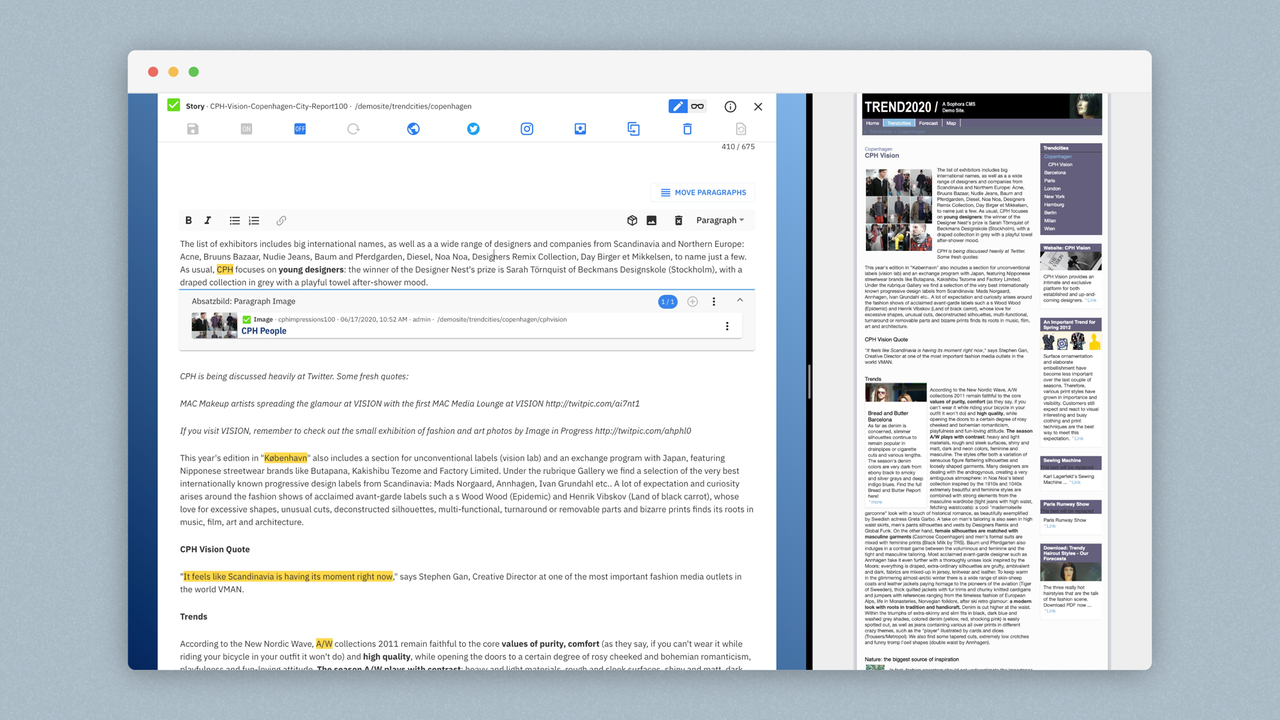Insert a bulleted list
The width and height of the screenshot is (1280, 720).
[235, 220]
